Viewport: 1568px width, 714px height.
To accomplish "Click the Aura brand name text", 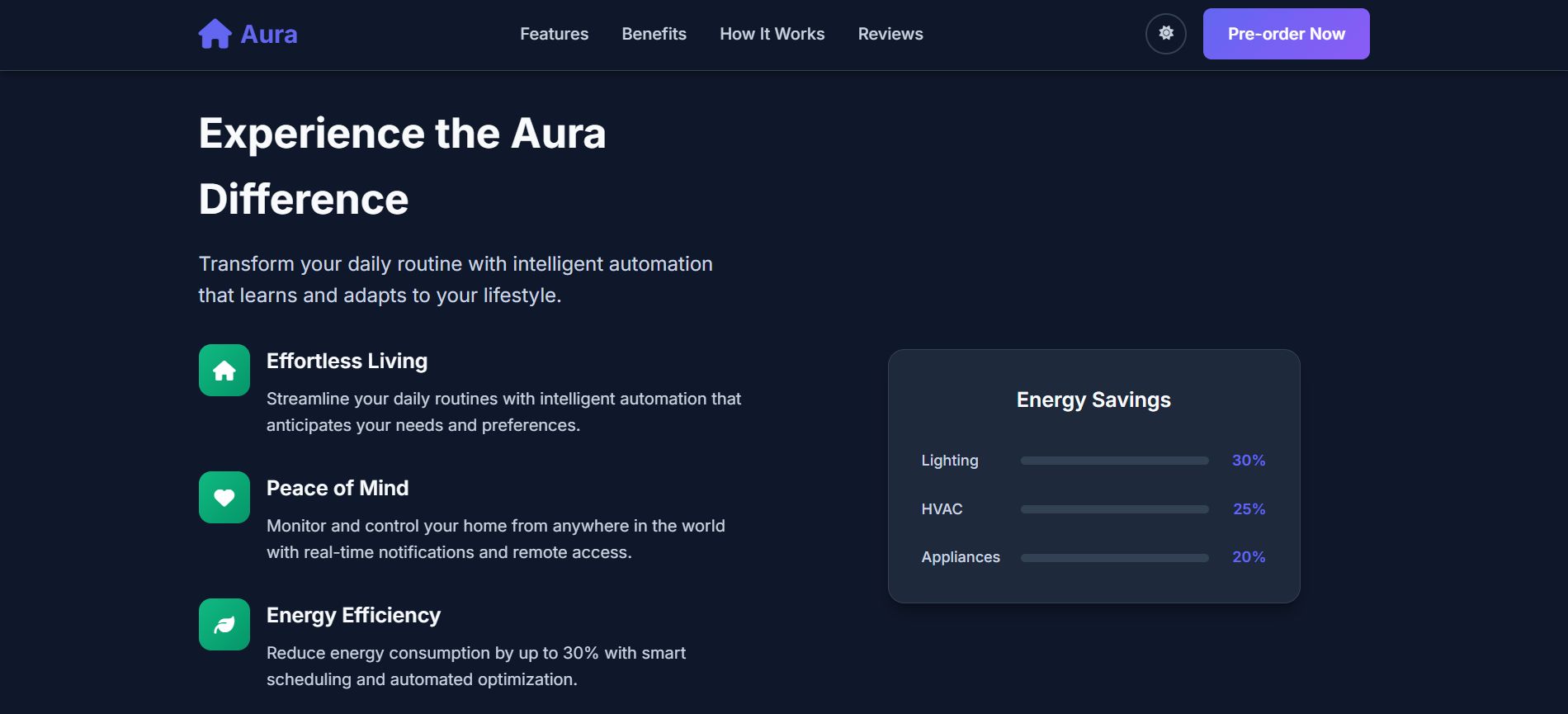I will coord(269,34).
